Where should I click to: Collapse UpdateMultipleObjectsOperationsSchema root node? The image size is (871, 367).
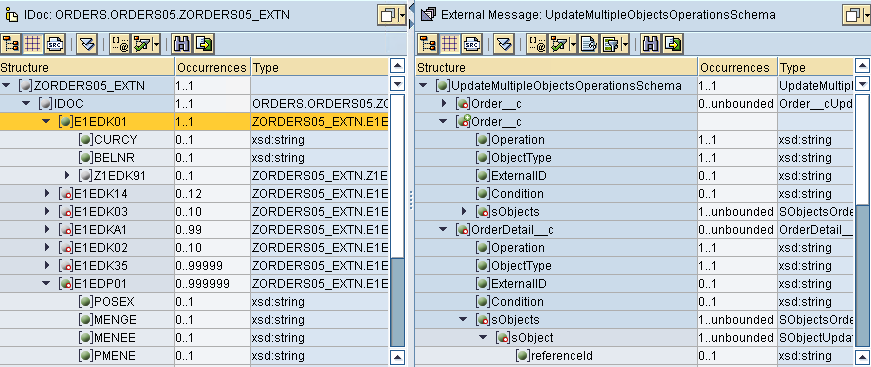pyautogui.click(x=424, y=86)
